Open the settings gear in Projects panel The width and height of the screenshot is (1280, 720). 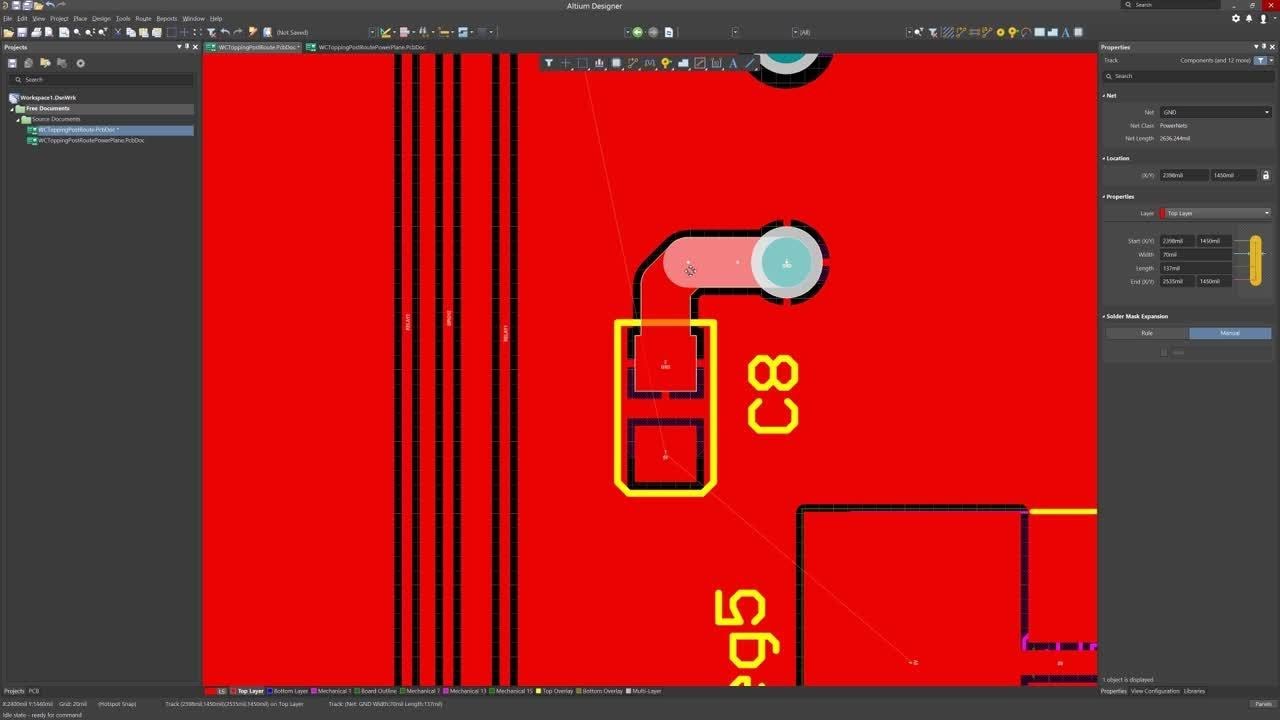[x=81, y=63]
